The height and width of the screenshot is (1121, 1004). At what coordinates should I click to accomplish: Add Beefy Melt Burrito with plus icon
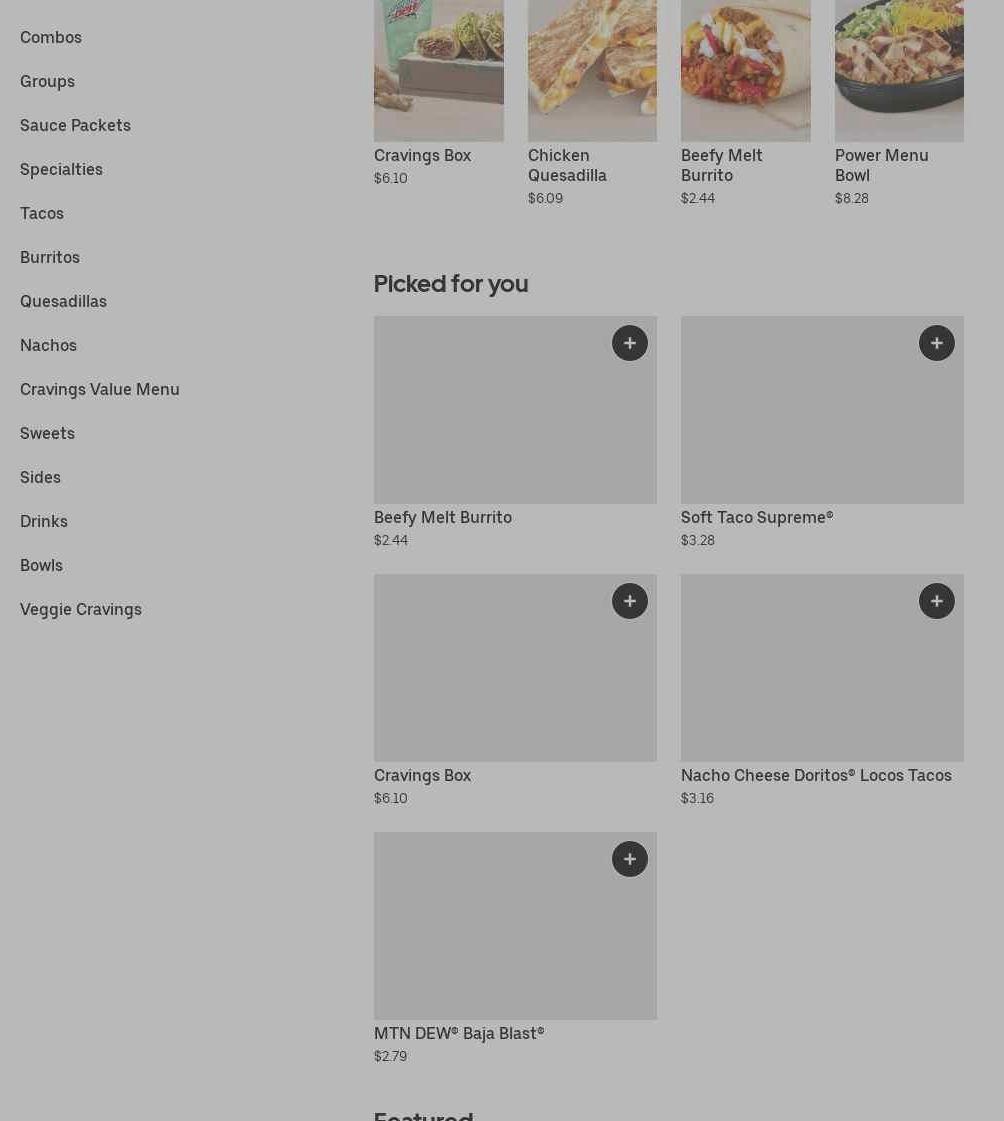pyautogui.click(x=630, y=343)
